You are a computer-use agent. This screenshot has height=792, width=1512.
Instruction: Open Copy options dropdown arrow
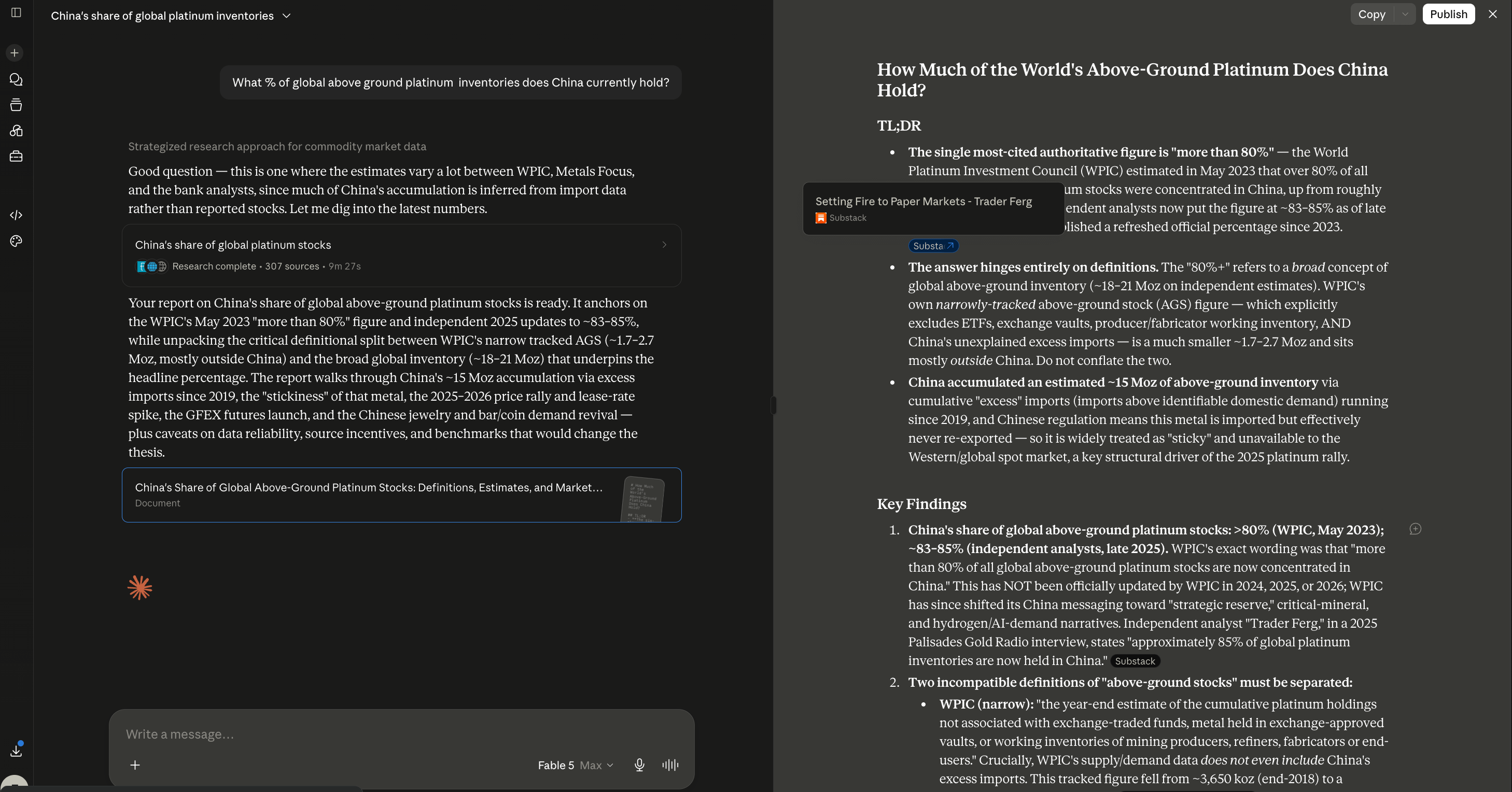pyautogui.click(x=1405, y=14)
